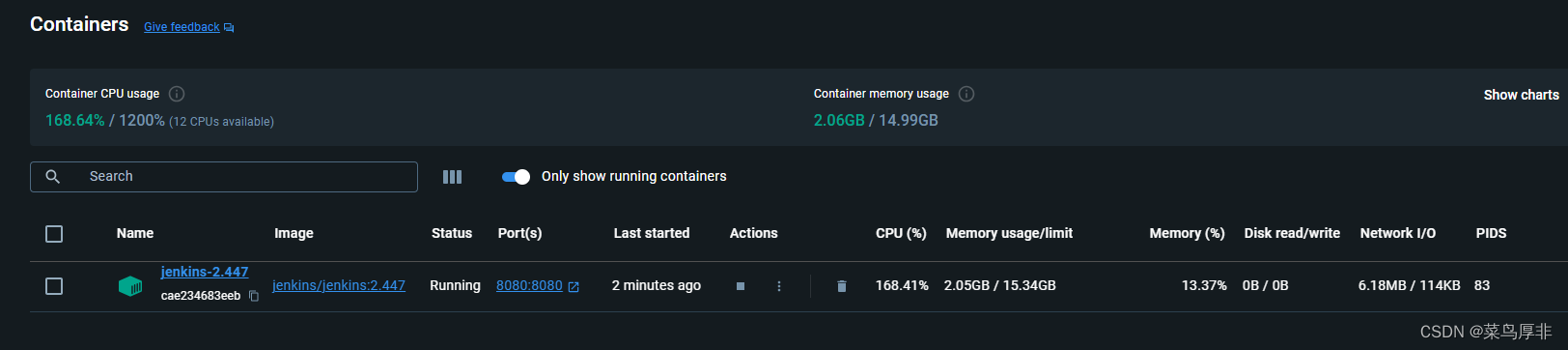Click the search magnifier icon

[x=53, y=177]
